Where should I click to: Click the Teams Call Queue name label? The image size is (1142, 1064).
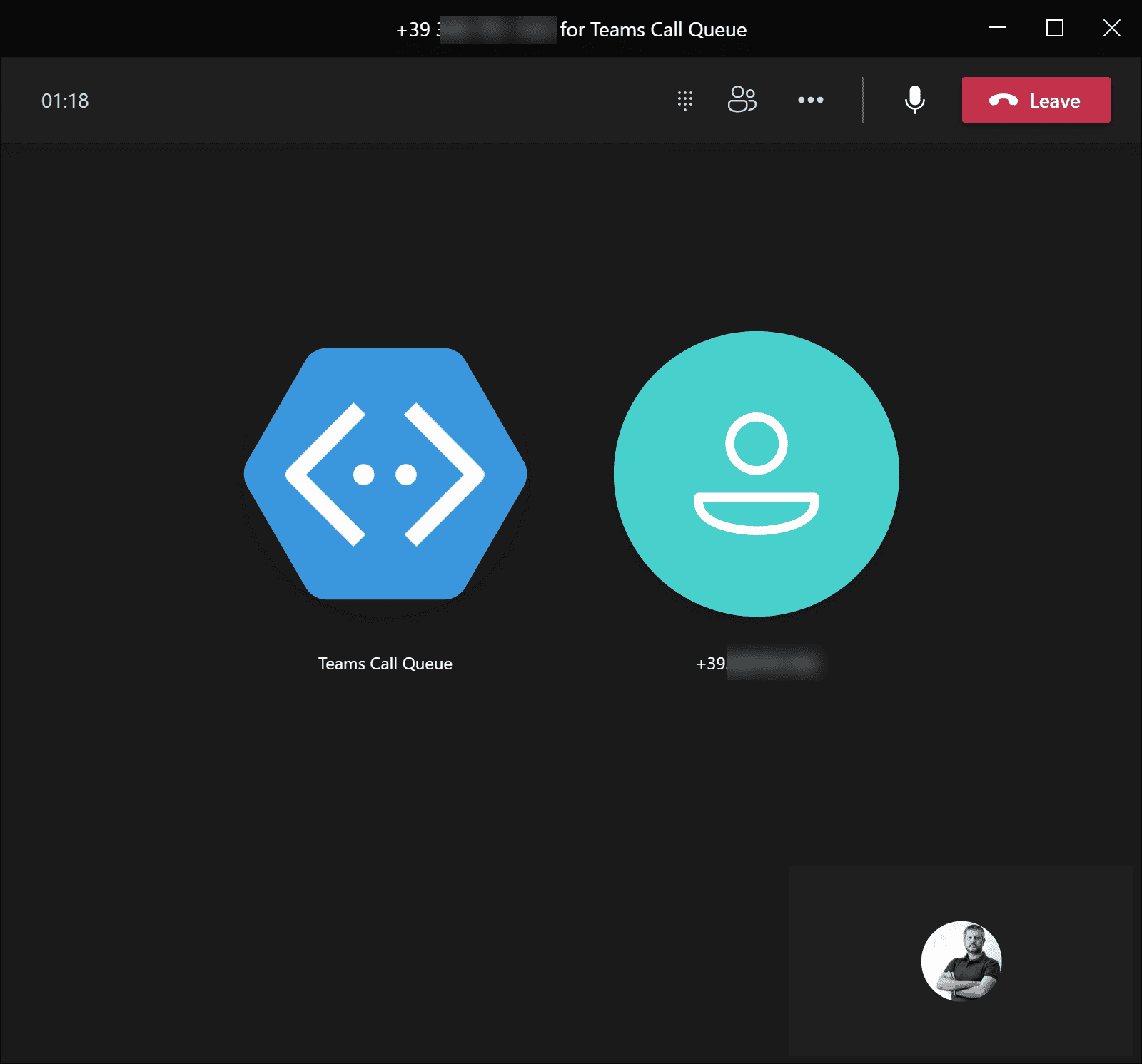pos(385,664)
